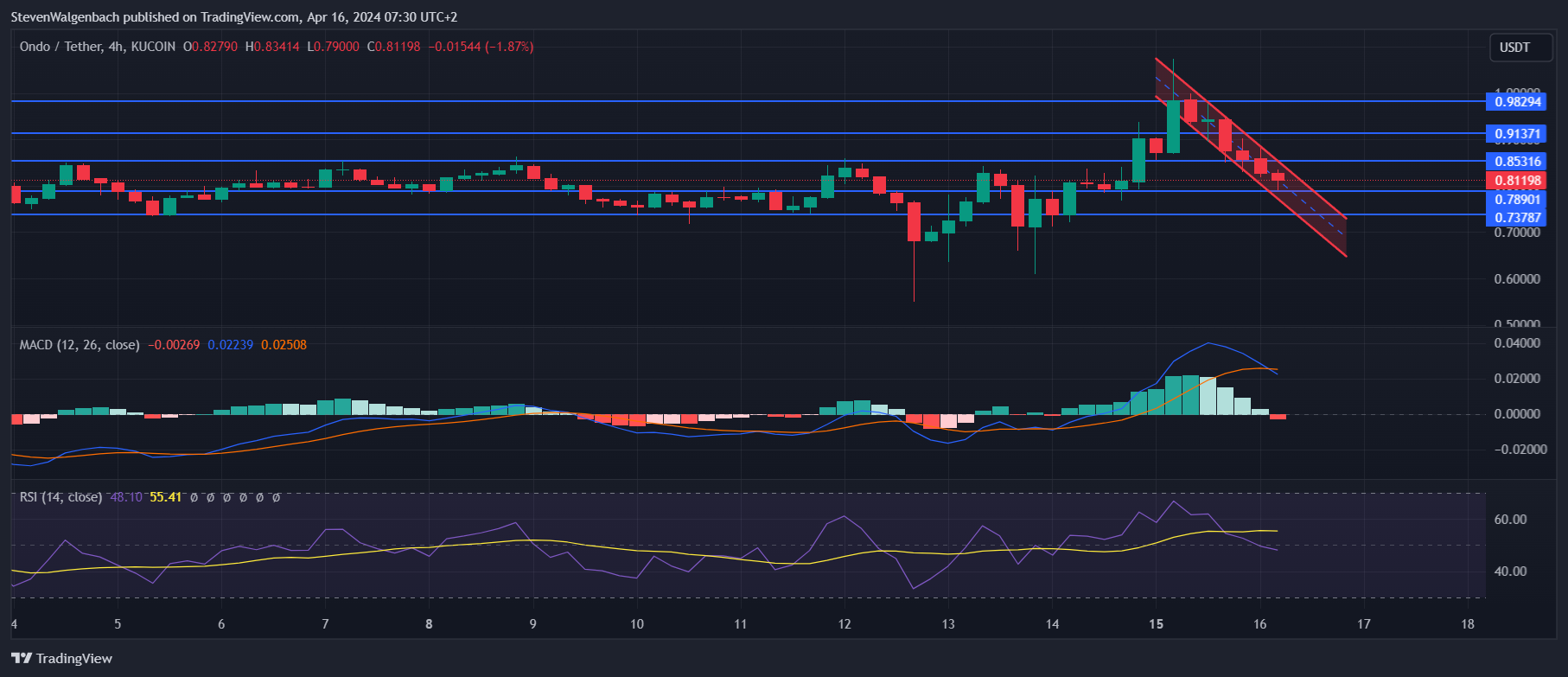Click the date label 4 on time axis
Viewport: 1568px width, 677px height.
coord(14,624)
